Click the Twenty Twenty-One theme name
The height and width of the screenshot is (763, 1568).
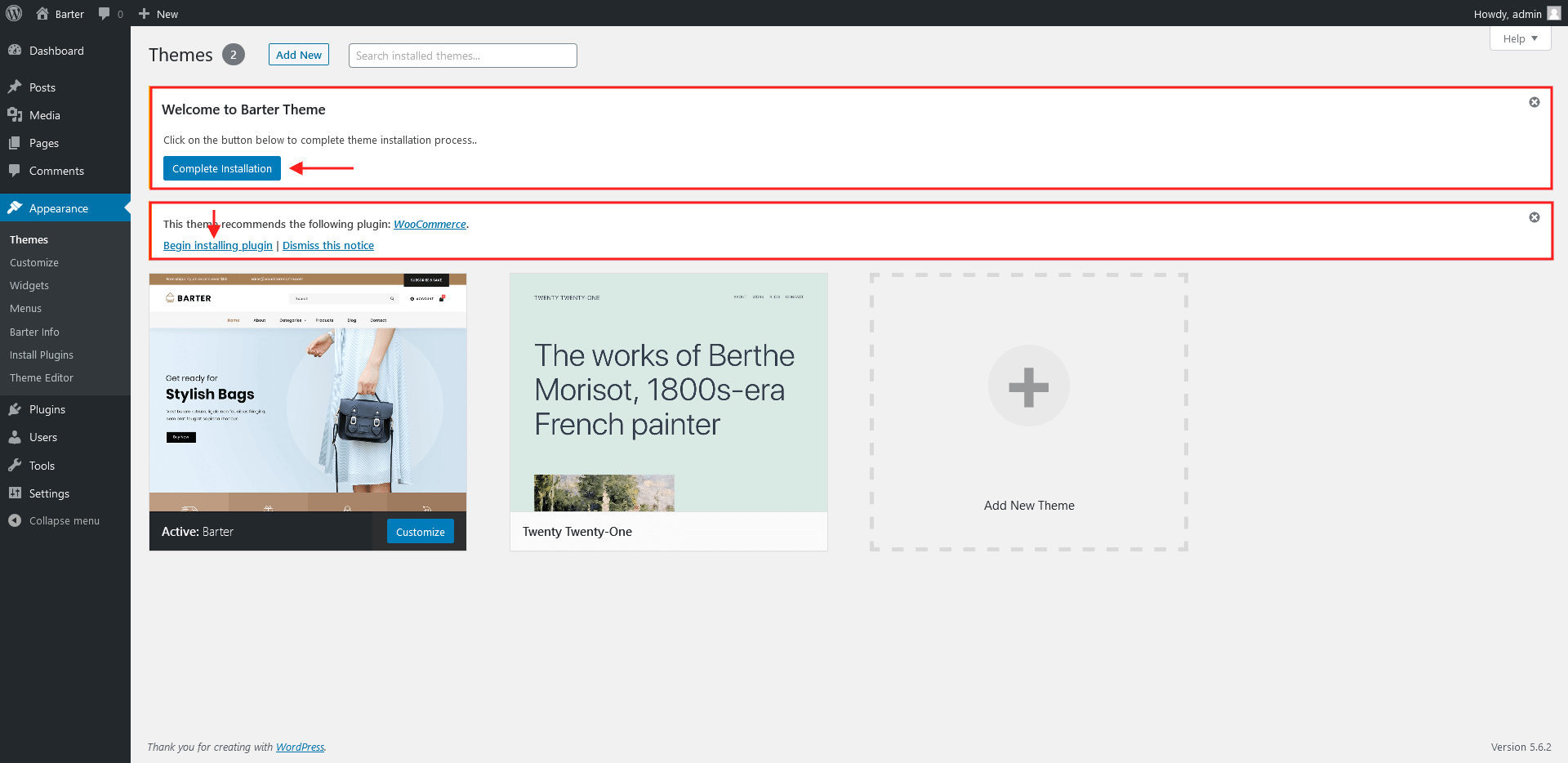coord(577,532)
